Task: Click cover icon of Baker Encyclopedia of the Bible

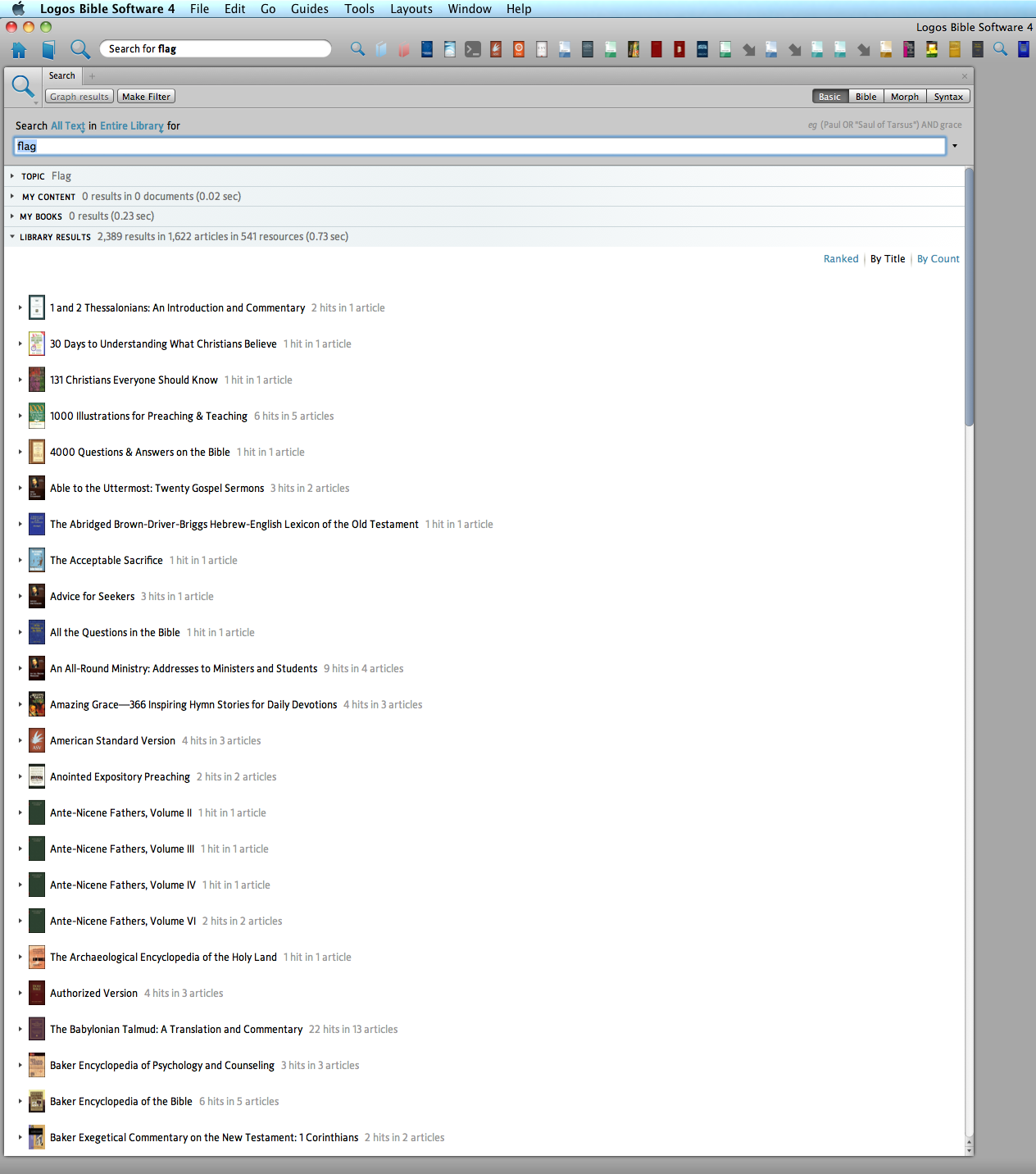Action: 37,1101
